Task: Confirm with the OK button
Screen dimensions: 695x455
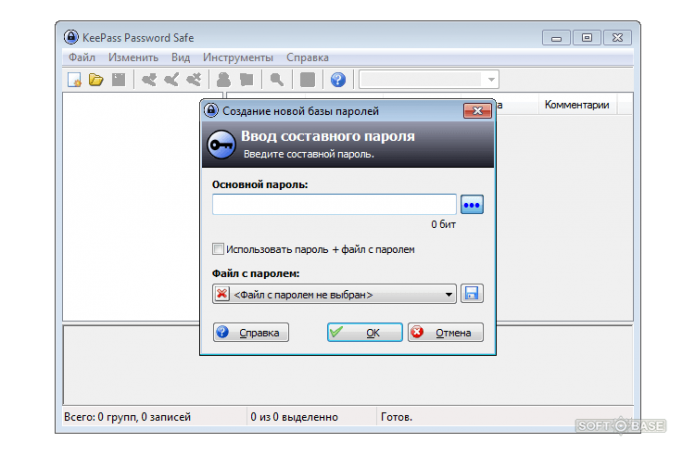Action: [365, 332]
